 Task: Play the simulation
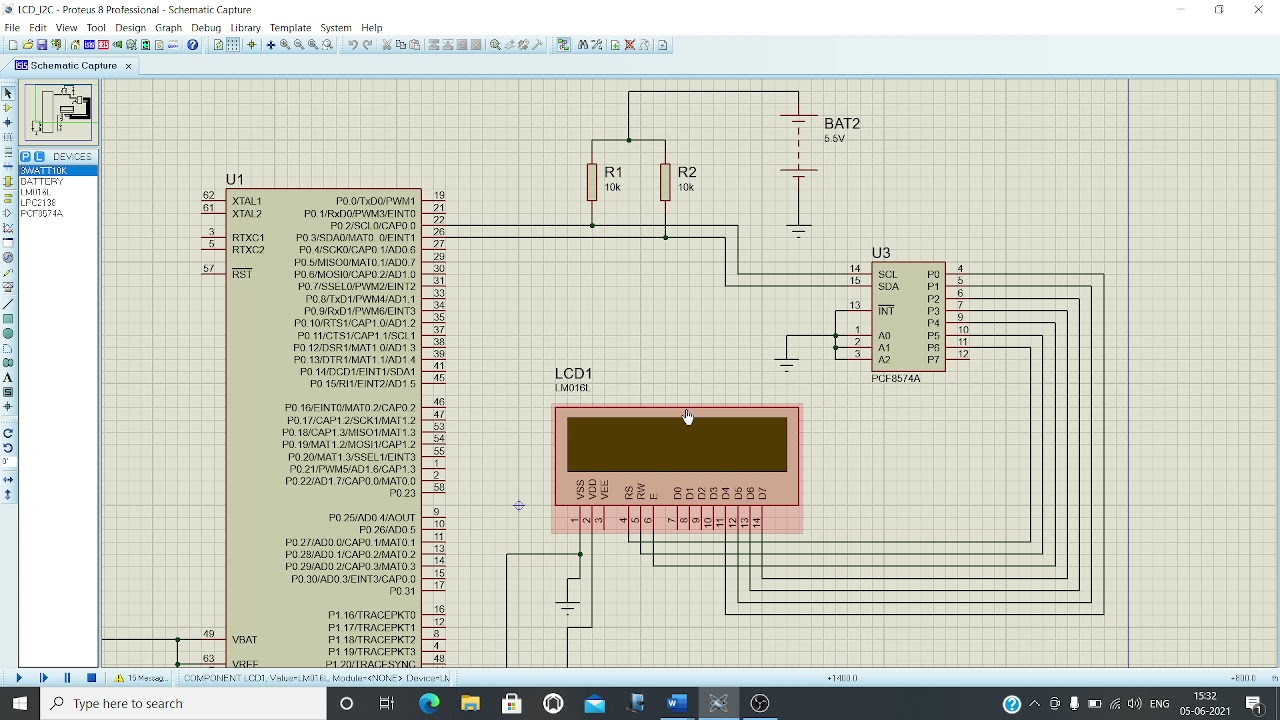click(18, 678)
